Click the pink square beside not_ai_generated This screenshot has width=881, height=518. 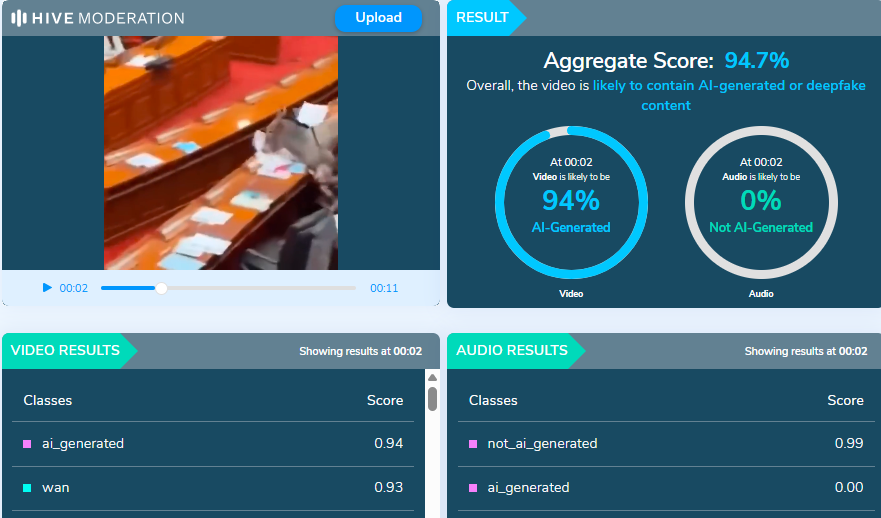click(x=473, y=443)
